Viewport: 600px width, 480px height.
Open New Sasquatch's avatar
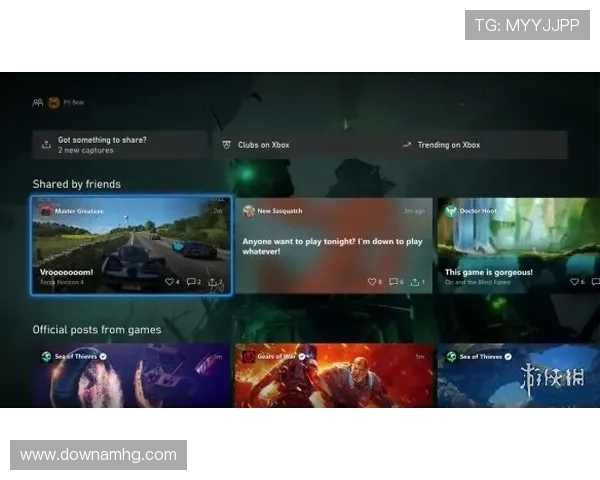[x=248, y=211]
